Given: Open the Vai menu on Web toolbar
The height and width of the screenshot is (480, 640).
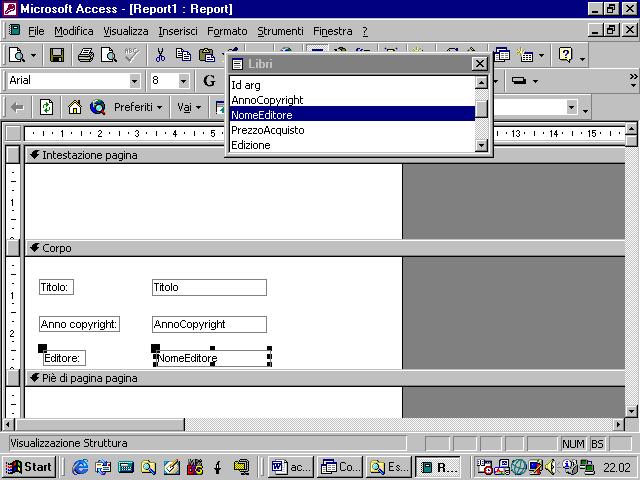Looking at the screenshot, I should coord(189,107).
